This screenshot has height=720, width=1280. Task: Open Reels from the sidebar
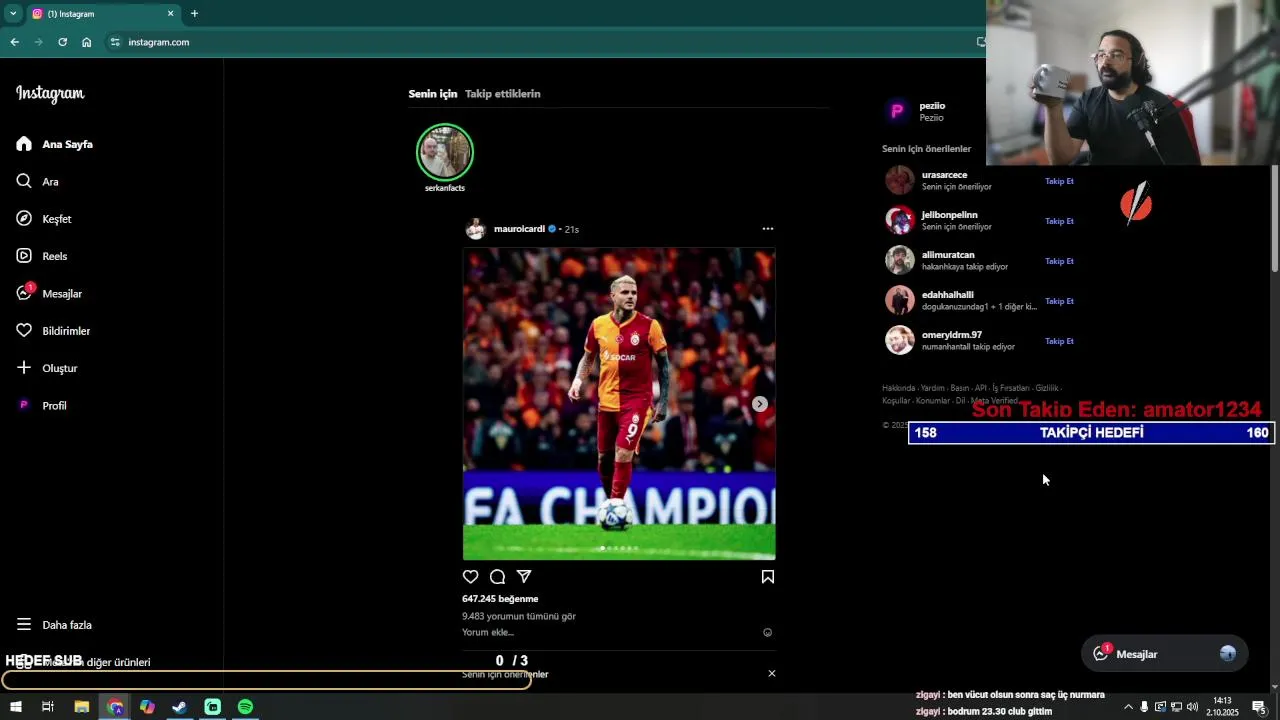(x=42, y=256)
